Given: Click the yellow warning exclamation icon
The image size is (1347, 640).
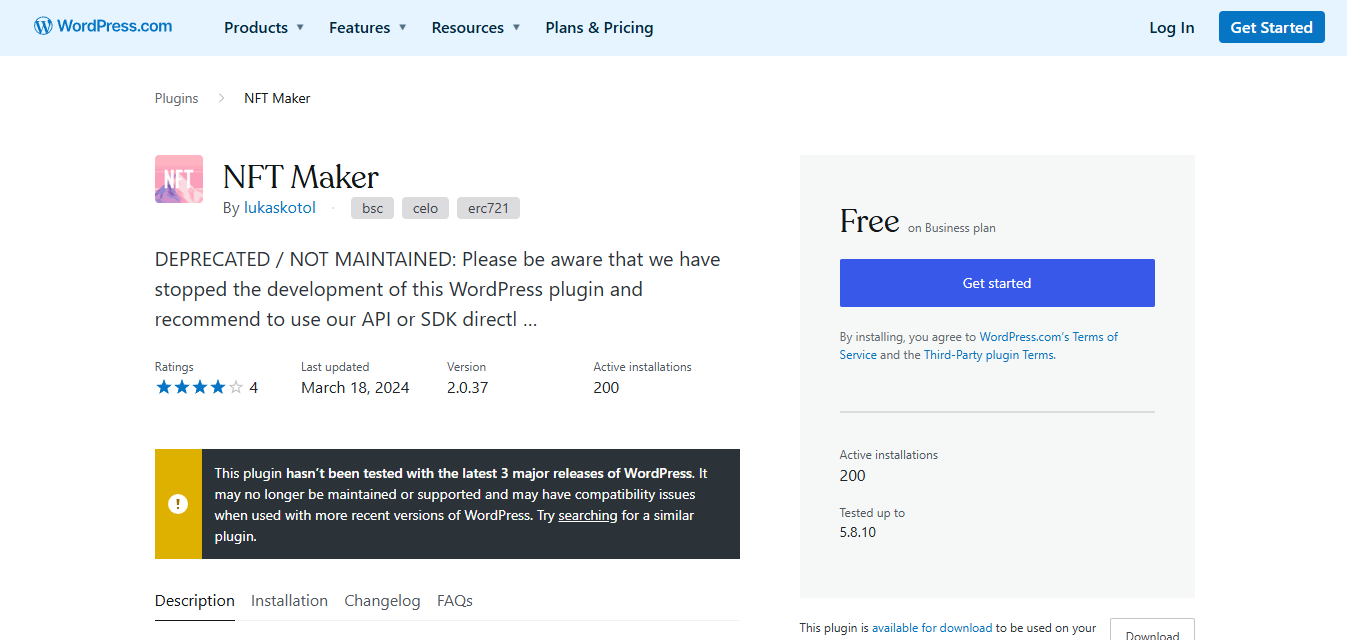Looking at the screenshot, I should (x=178, y=504).
